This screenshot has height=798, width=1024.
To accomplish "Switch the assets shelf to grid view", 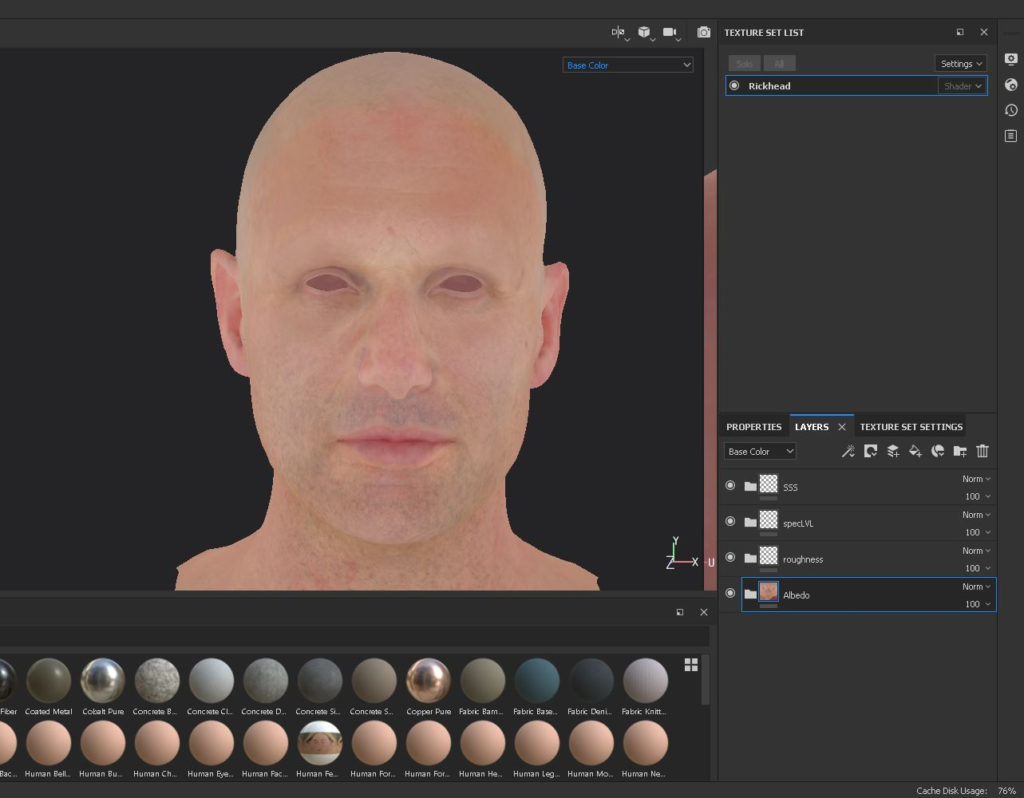I will 691,665.
